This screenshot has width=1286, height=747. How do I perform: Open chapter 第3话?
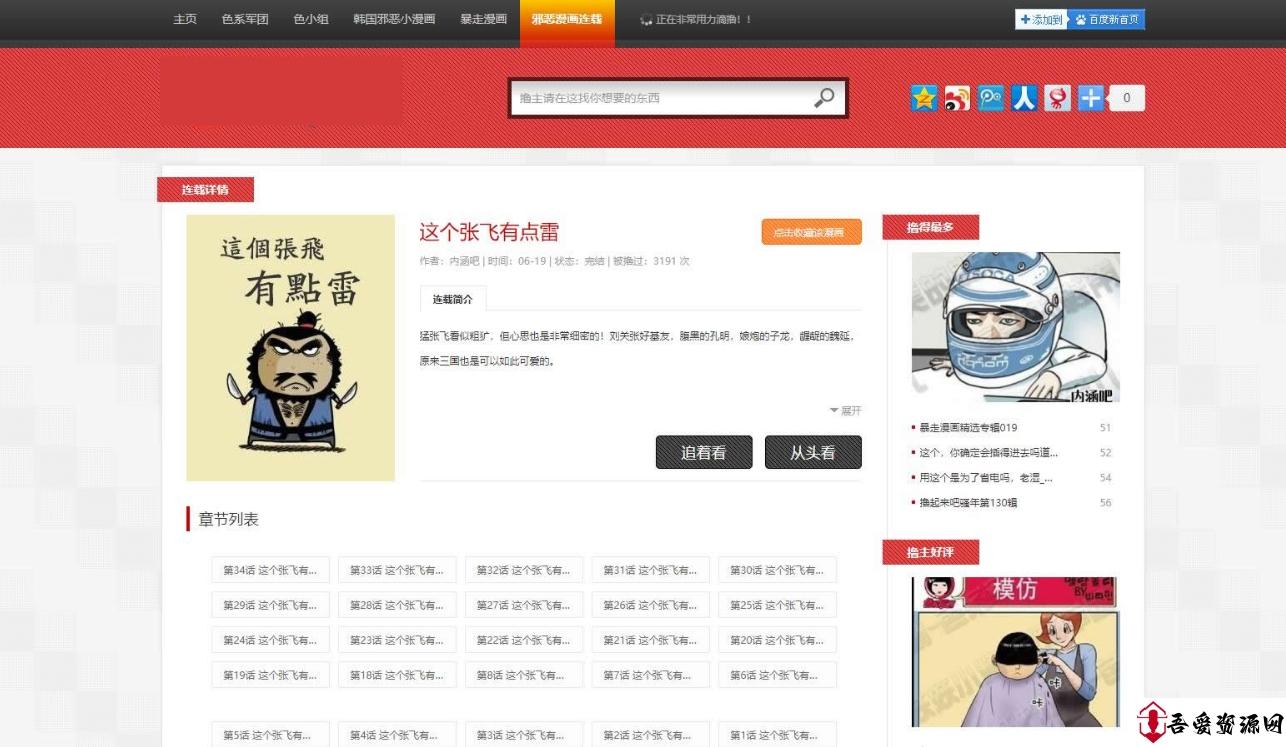tap(524, 735)
